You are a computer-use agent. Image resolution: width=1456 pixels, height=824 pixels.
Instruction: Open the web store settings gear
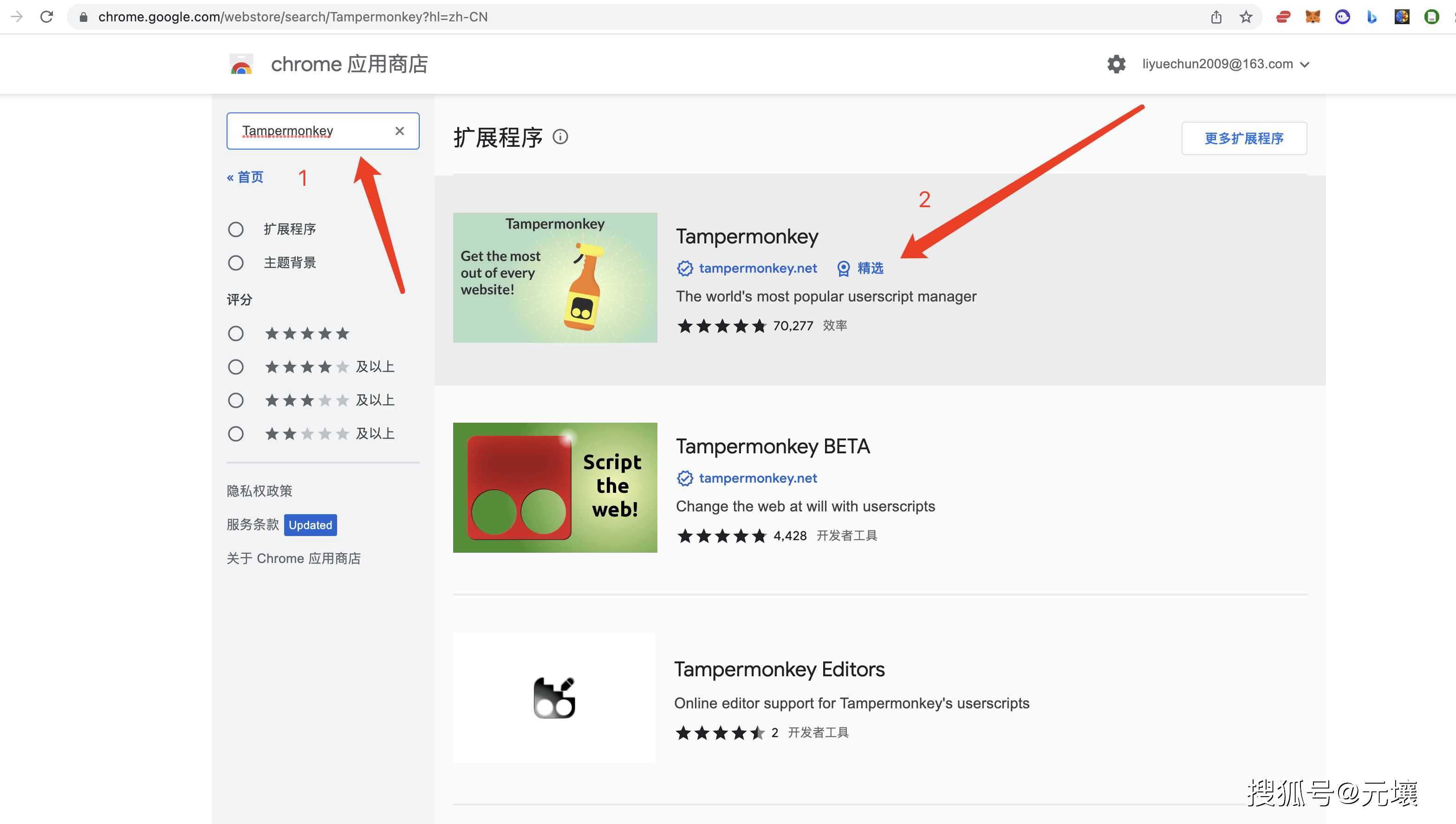1116,64
